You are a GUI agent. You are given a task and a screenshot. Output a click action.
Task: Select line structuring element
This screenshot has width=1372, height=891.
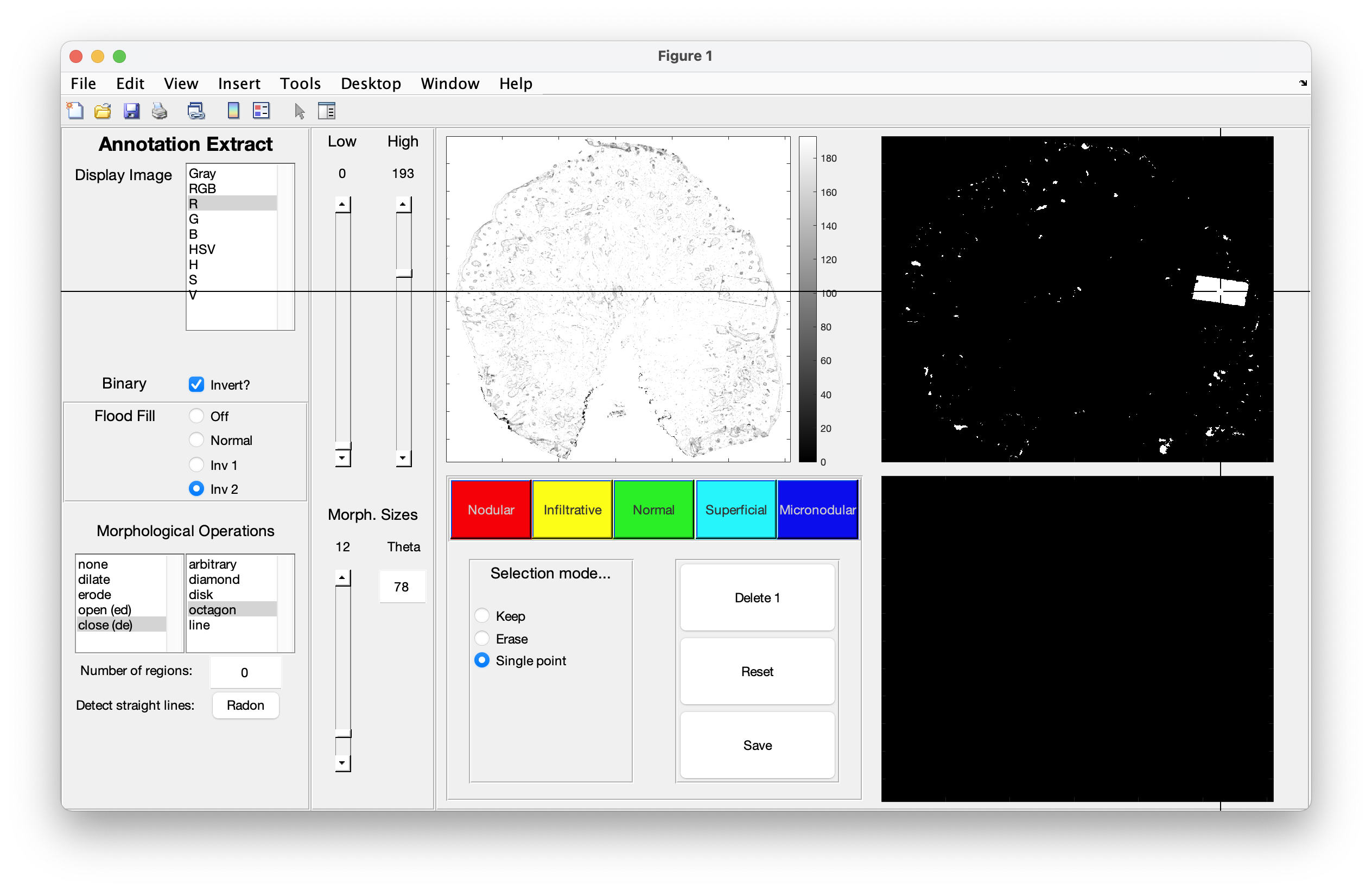click(x=232, y=625)
